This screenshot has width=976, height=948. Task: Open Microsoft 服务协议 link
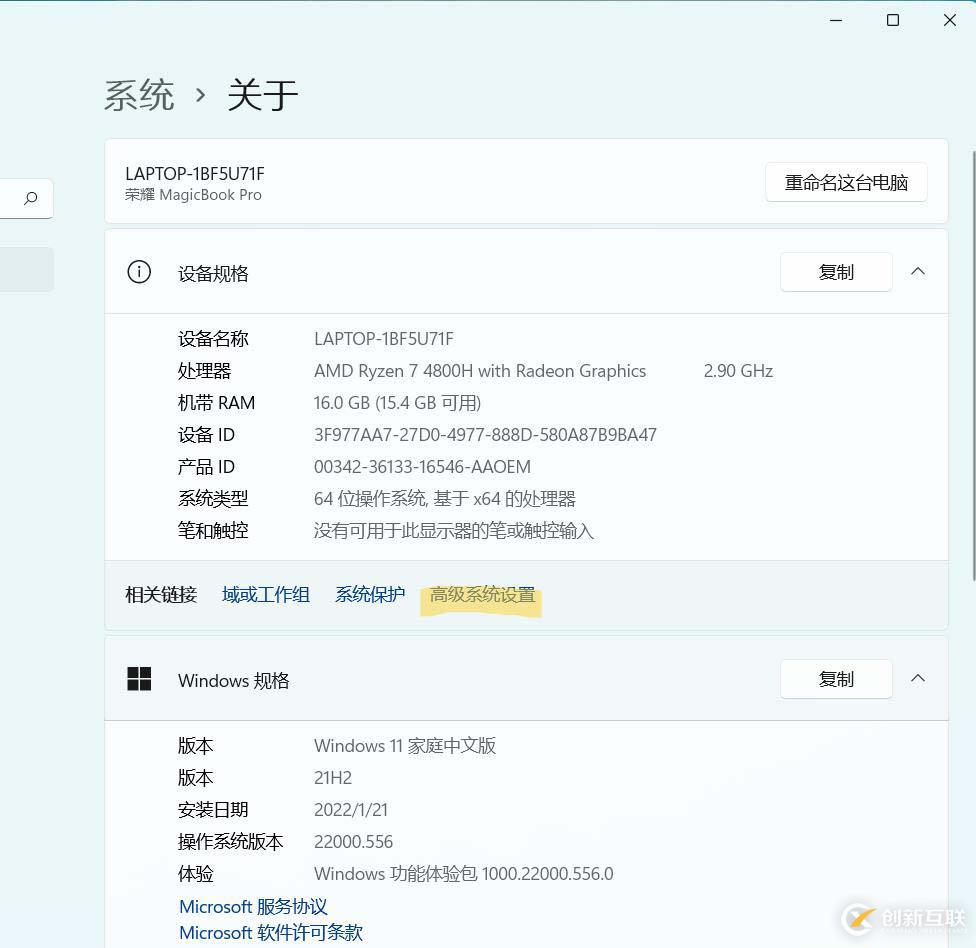click(253, 907)
